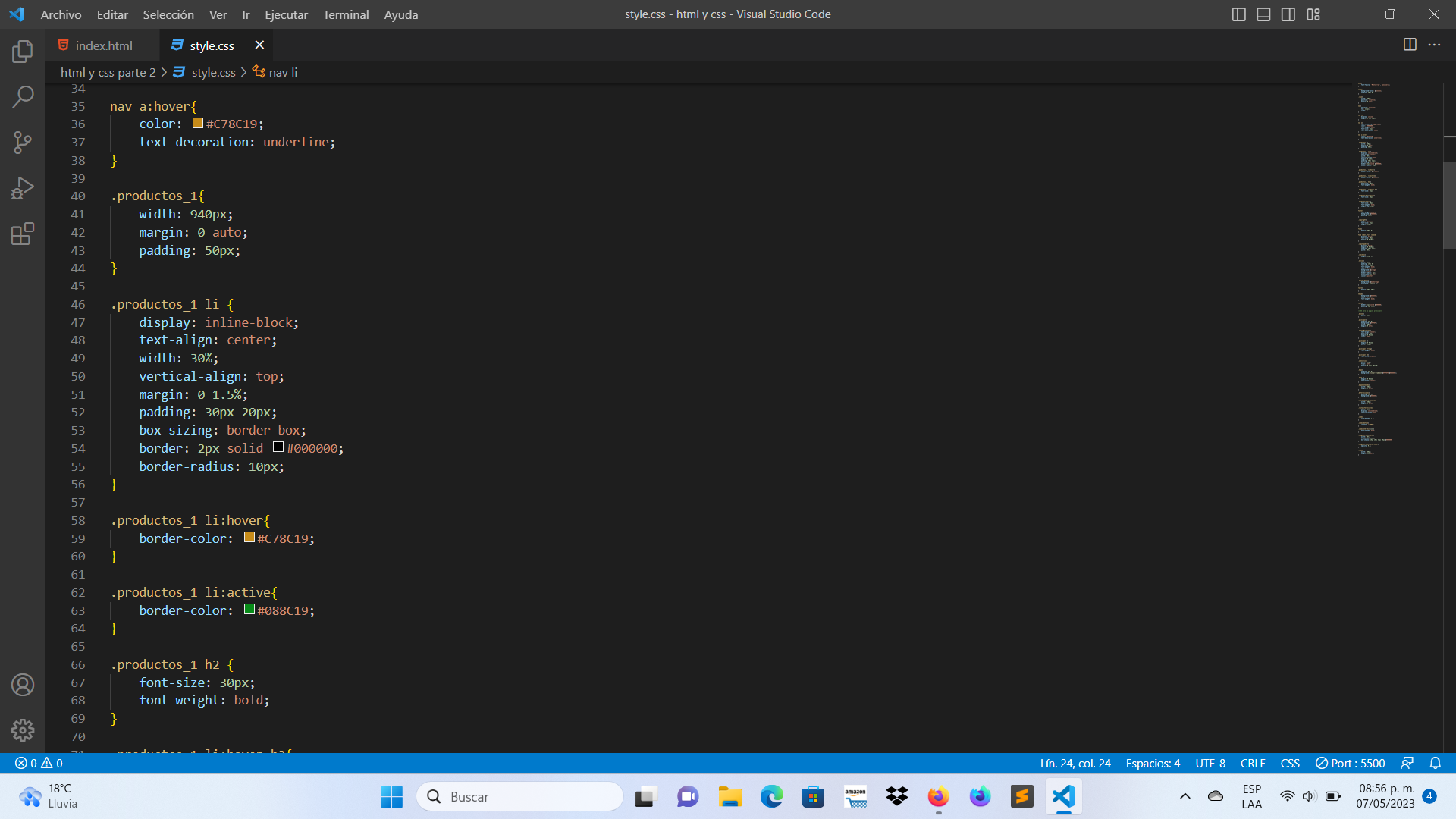Viewport: 1456px width, 819px height.
Task: Open the Editar menu
Action: 112,14
